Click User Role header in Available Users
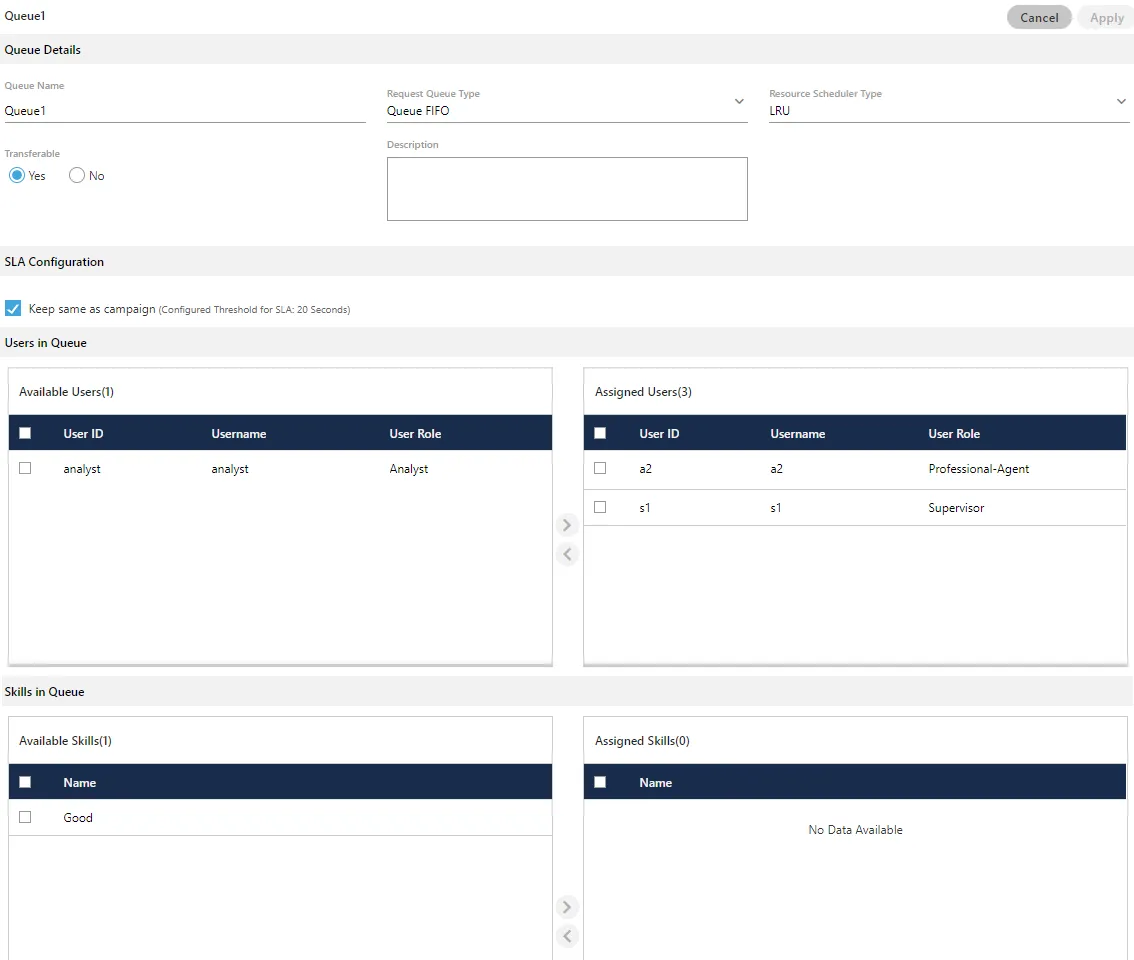This screenshot has height=960, width=1134. (415, 433)
